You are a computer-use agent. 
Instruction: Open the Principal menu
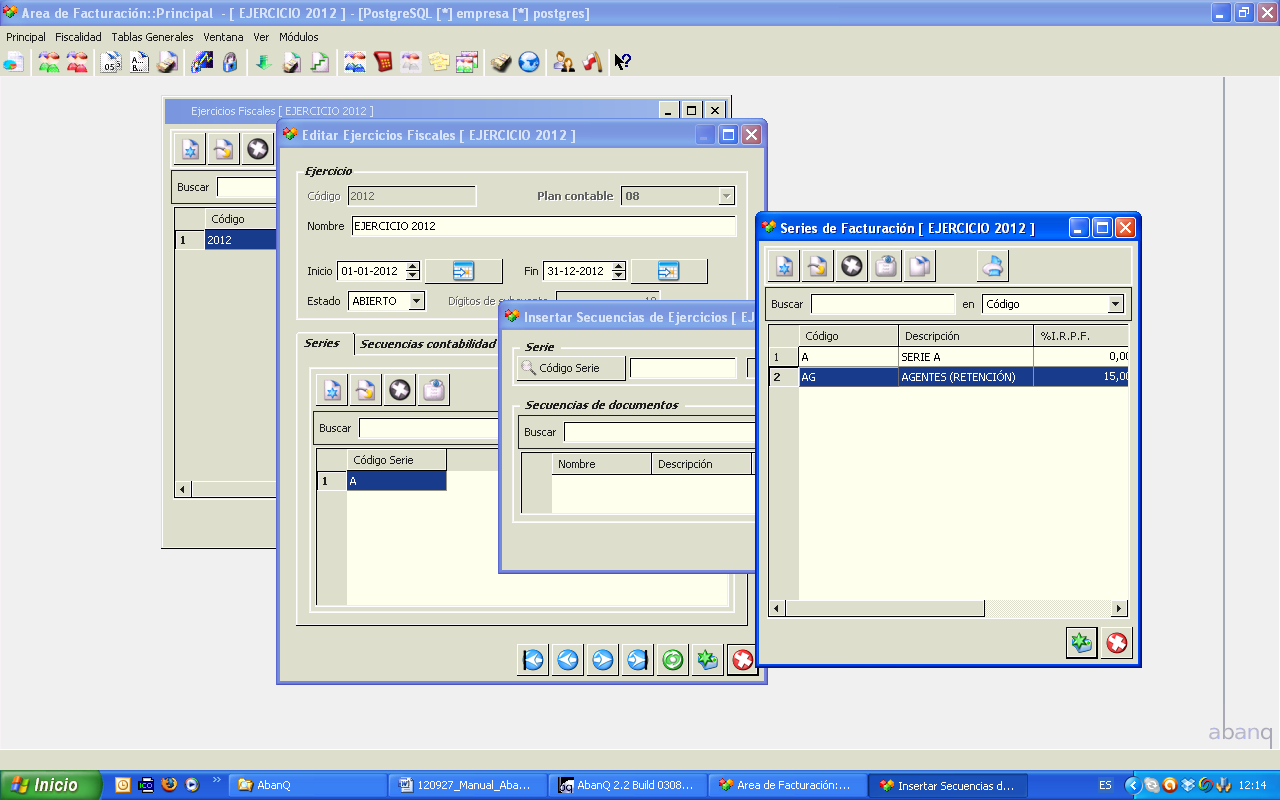26,37
